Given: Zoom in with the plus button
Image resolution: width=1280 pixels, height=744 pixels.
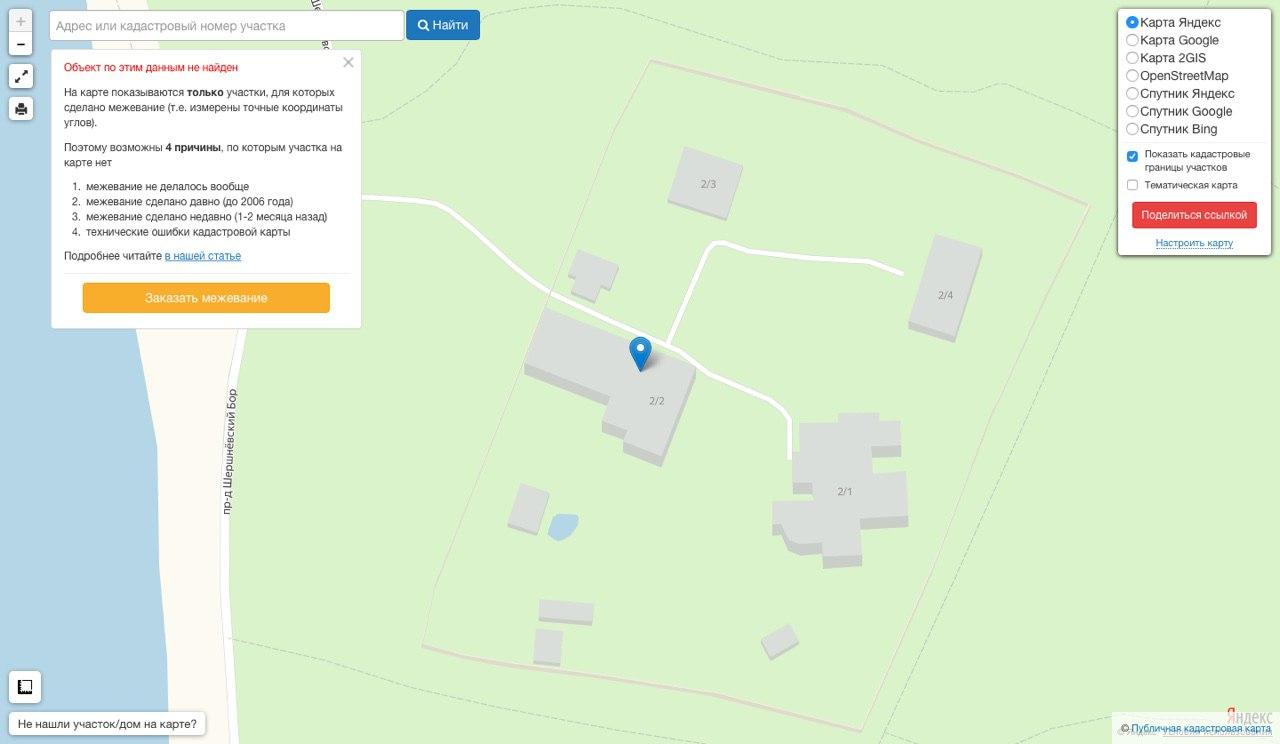Looking at the screenshot, I should (x=21, y=21).
